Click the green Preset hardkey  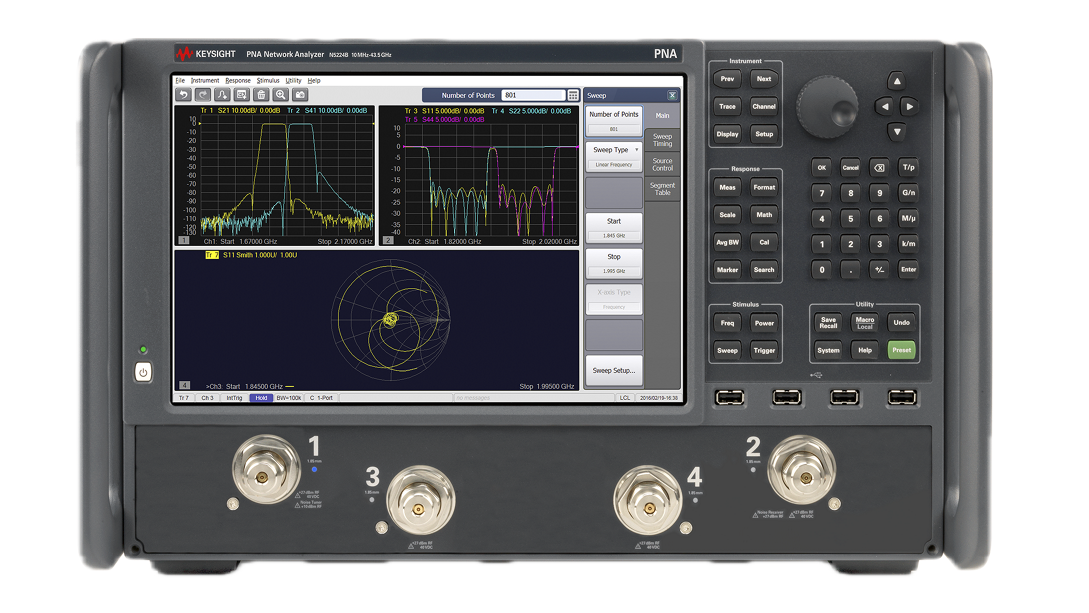pyautogui.click(x=901, y=350)
